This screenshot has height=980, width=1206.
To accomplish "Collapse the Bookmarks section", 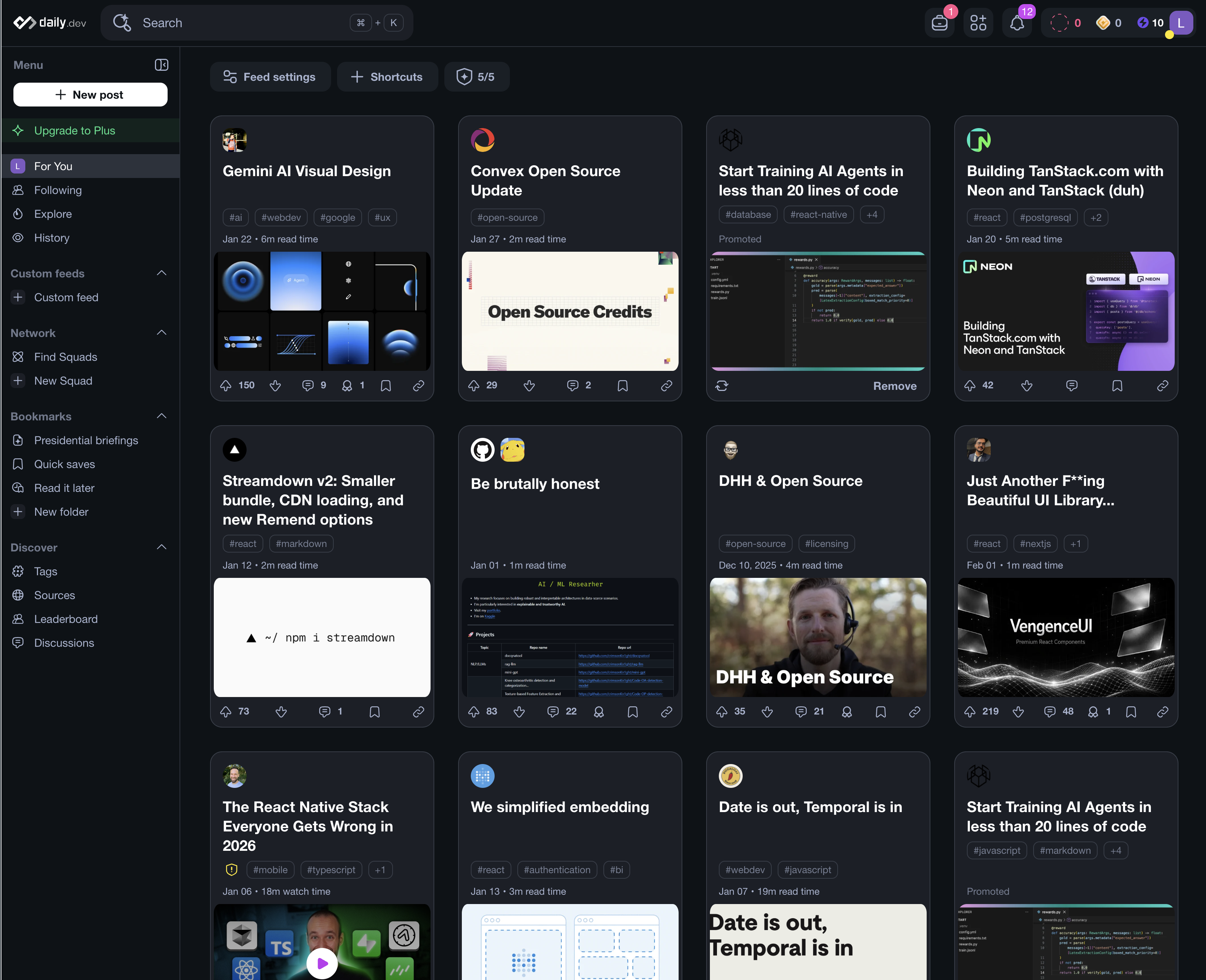I will click(162, 416).
